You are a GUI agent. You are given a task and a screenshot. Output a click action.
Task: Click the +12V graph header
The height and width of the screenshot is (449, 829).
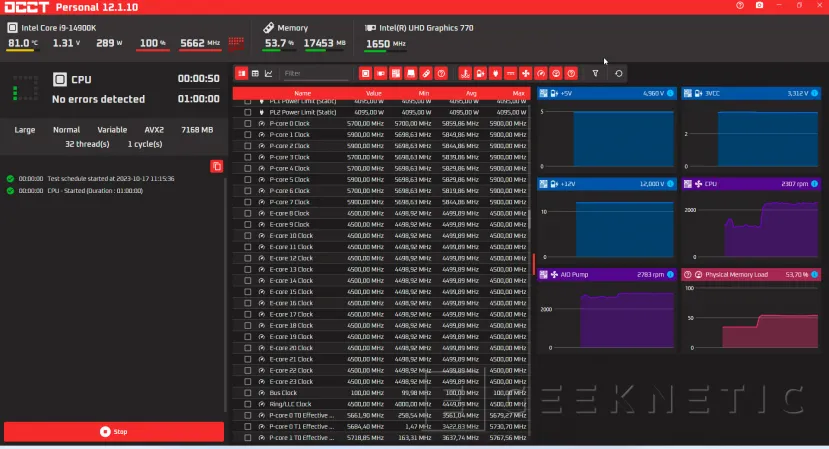pos(606,184)
